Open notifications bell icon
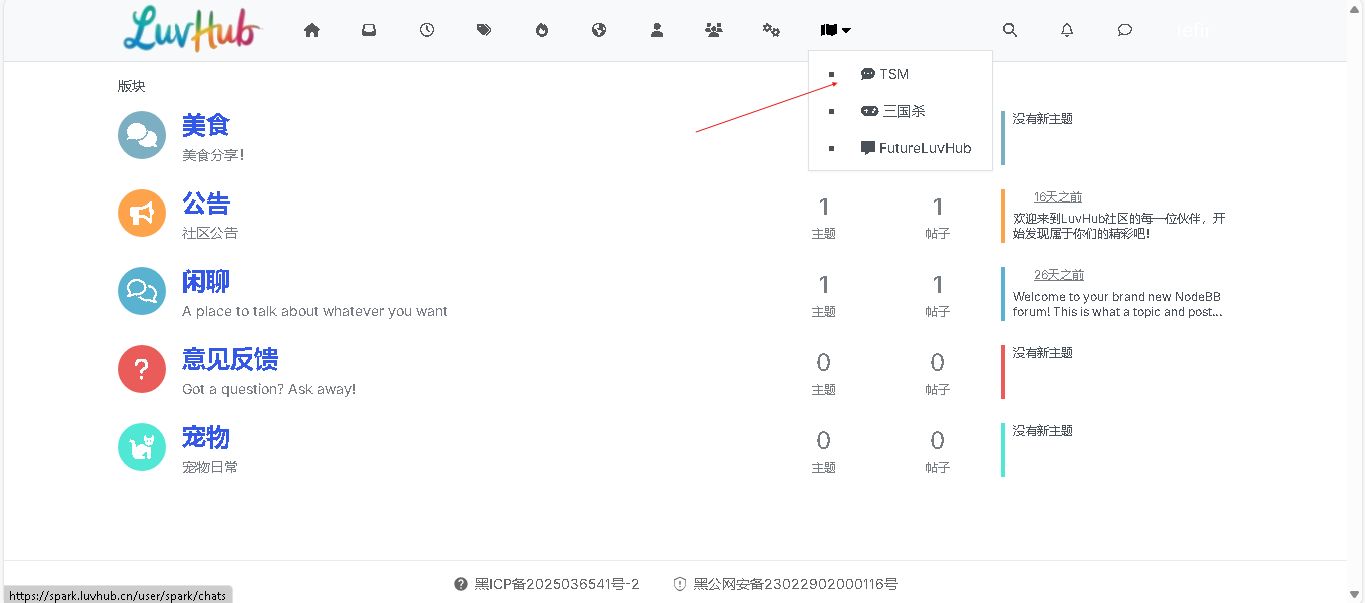 tap(1067, 30)
